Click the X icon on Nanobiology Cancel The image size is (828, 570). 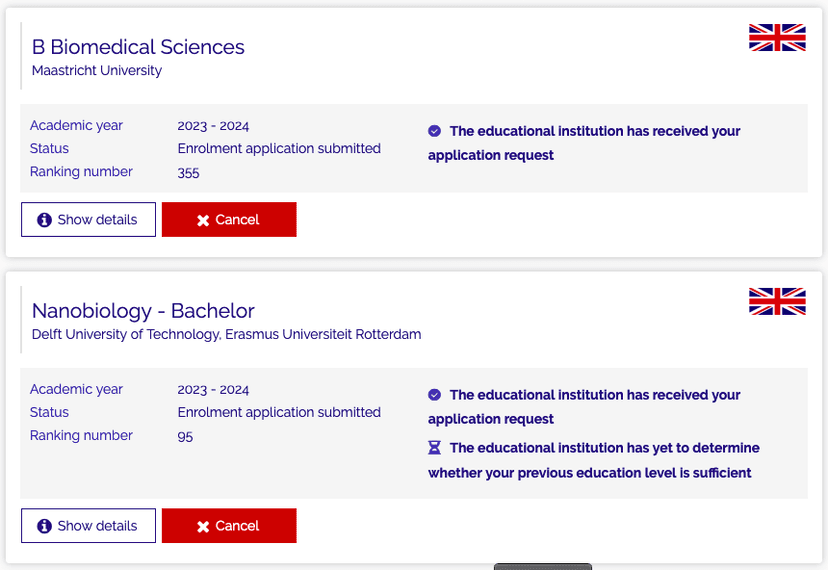pos(203,526)
